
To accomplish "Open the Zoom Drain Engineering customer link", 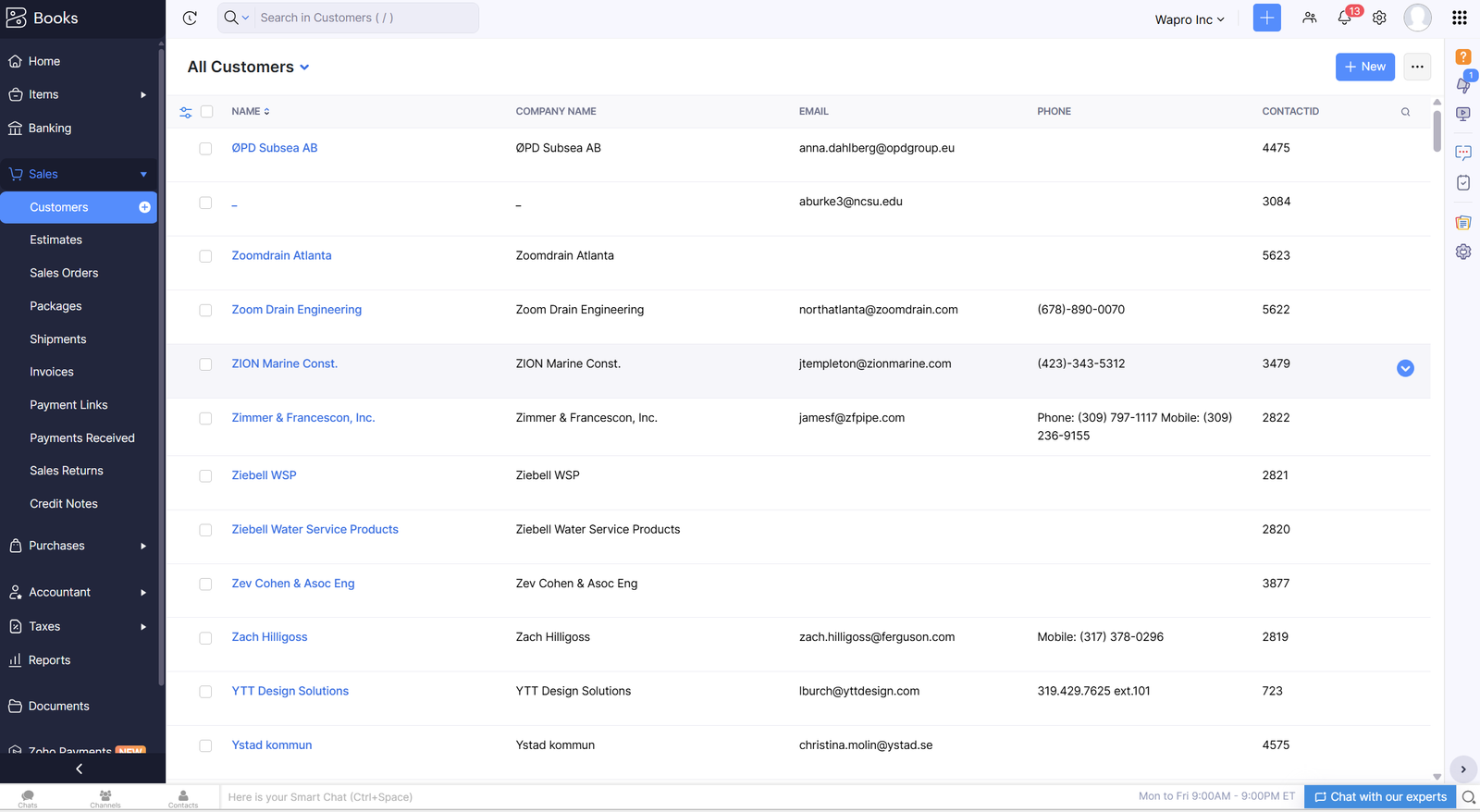I will coord(296,310).
